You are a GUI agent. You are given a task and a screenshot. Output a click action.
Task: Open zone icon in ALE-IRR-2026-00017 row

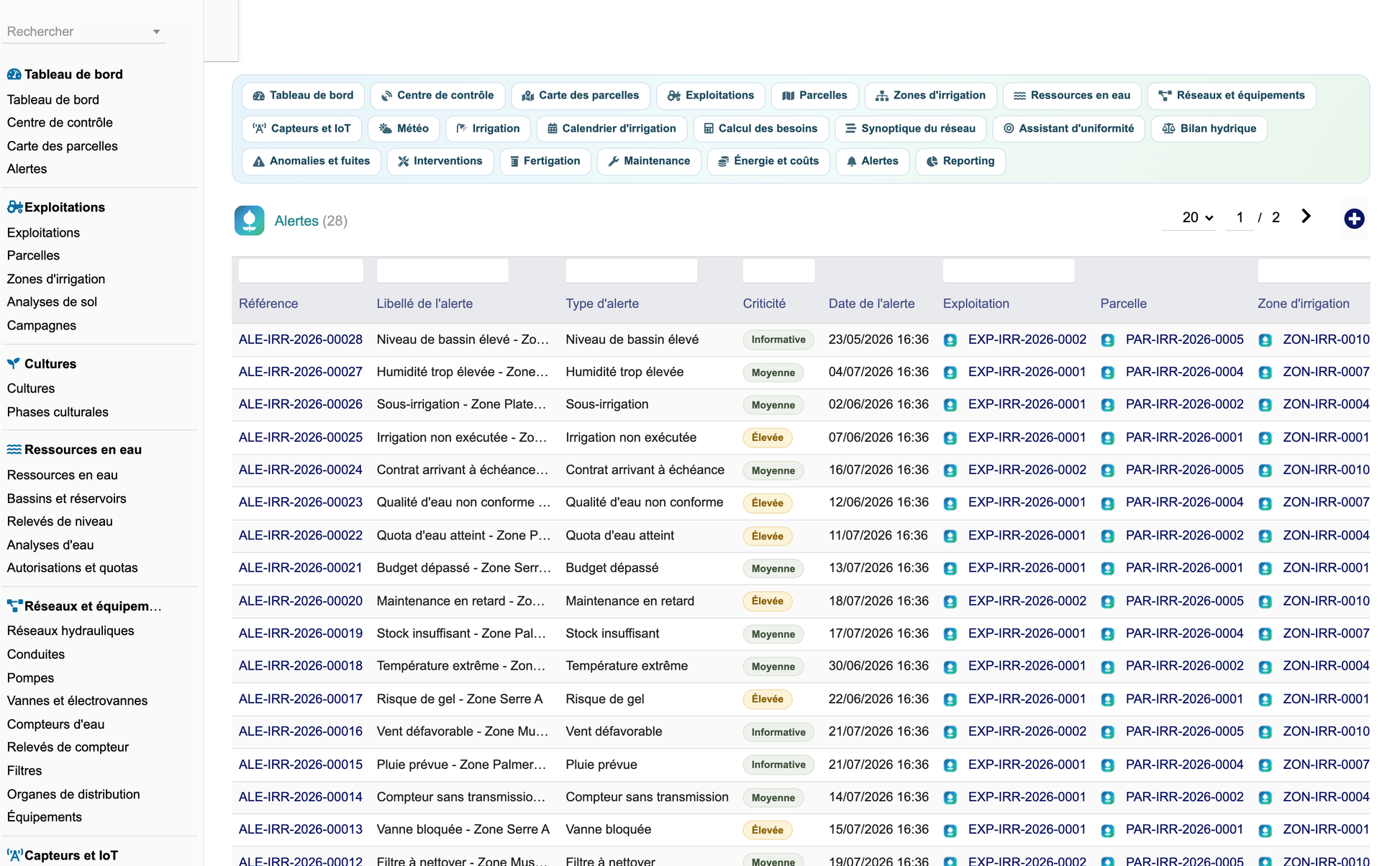tap(1265, 699)
